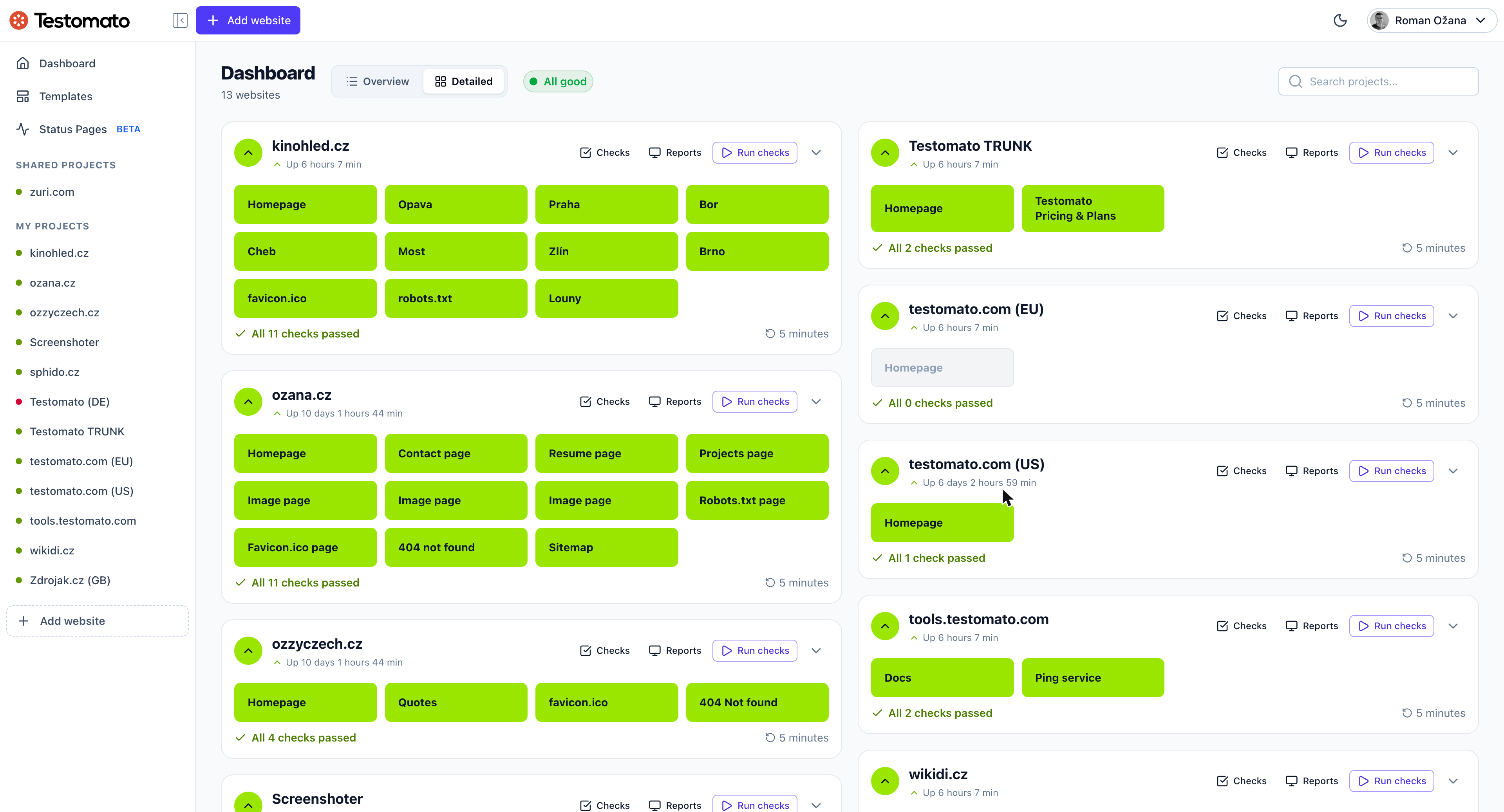Open the Ping service check tile
This screenshot has height=812, width=1504.
coord(1093,677)
